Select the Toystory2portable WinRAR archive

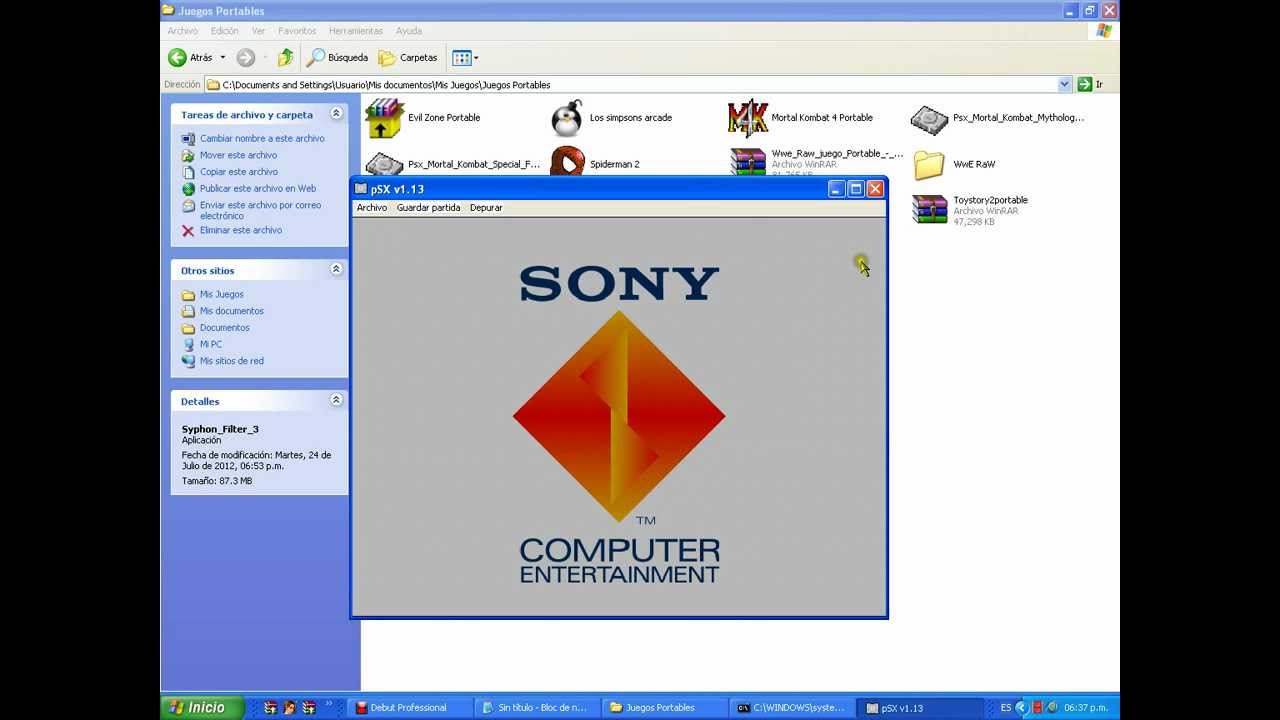[x=929, y=209]
